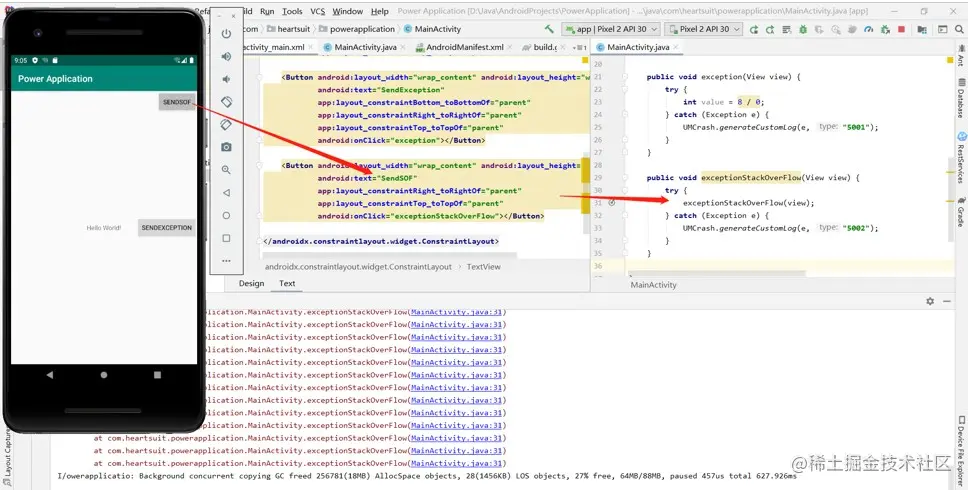Select right pane MainActivity.java tab

(638, 47)
